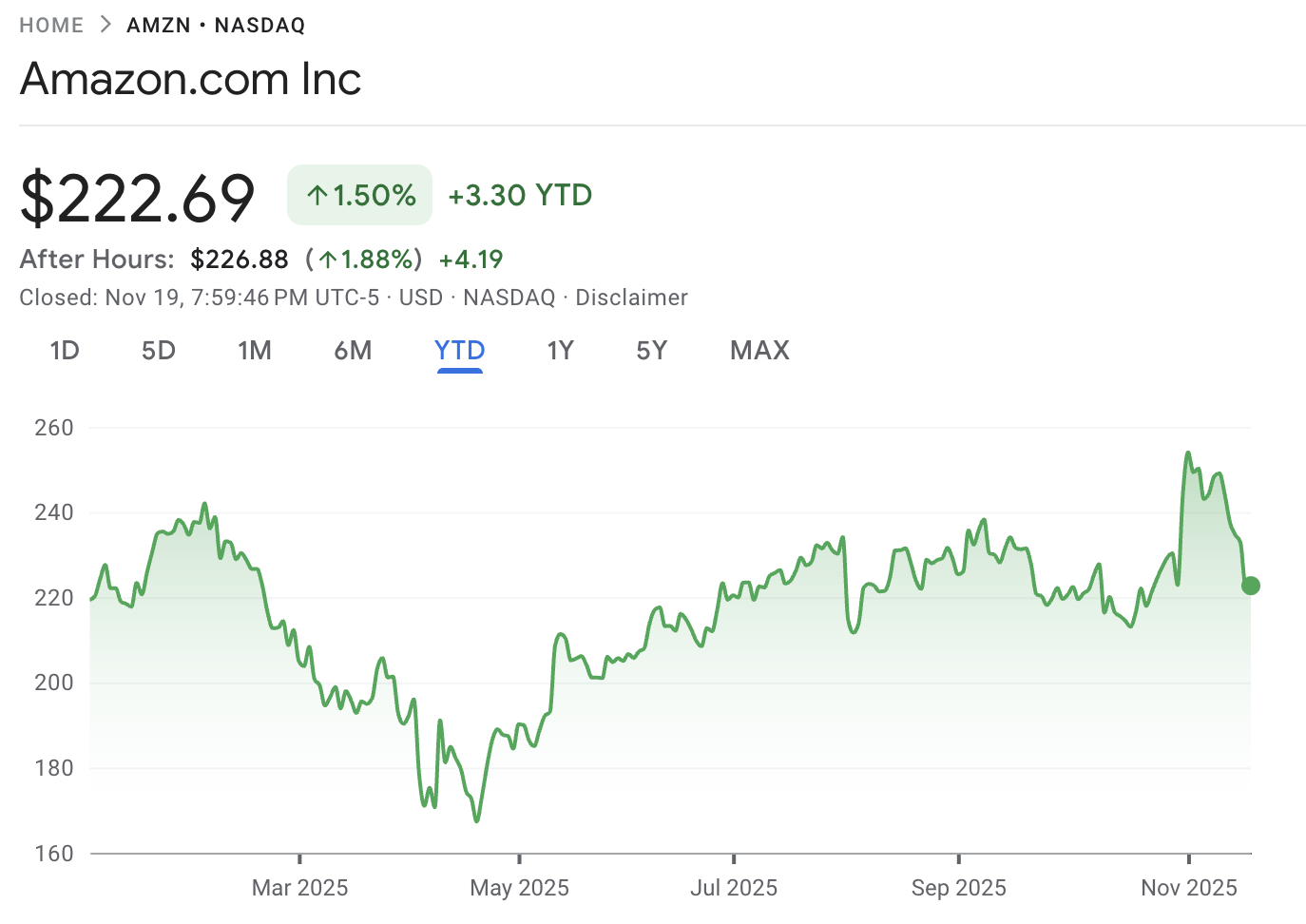Screen dimensions: 1306x924
Task: Select the current price dot on the chart
Action: (x=1251, y=586)
